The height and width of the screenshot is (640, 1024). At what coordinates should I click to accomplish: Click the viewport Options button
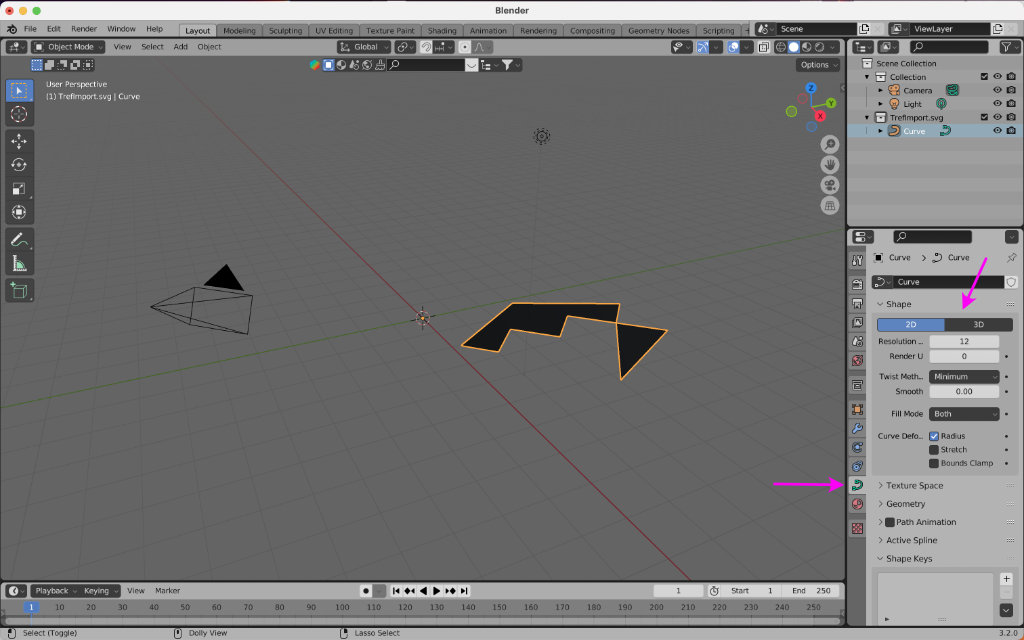pyautogui.click(x=818, y=65)
